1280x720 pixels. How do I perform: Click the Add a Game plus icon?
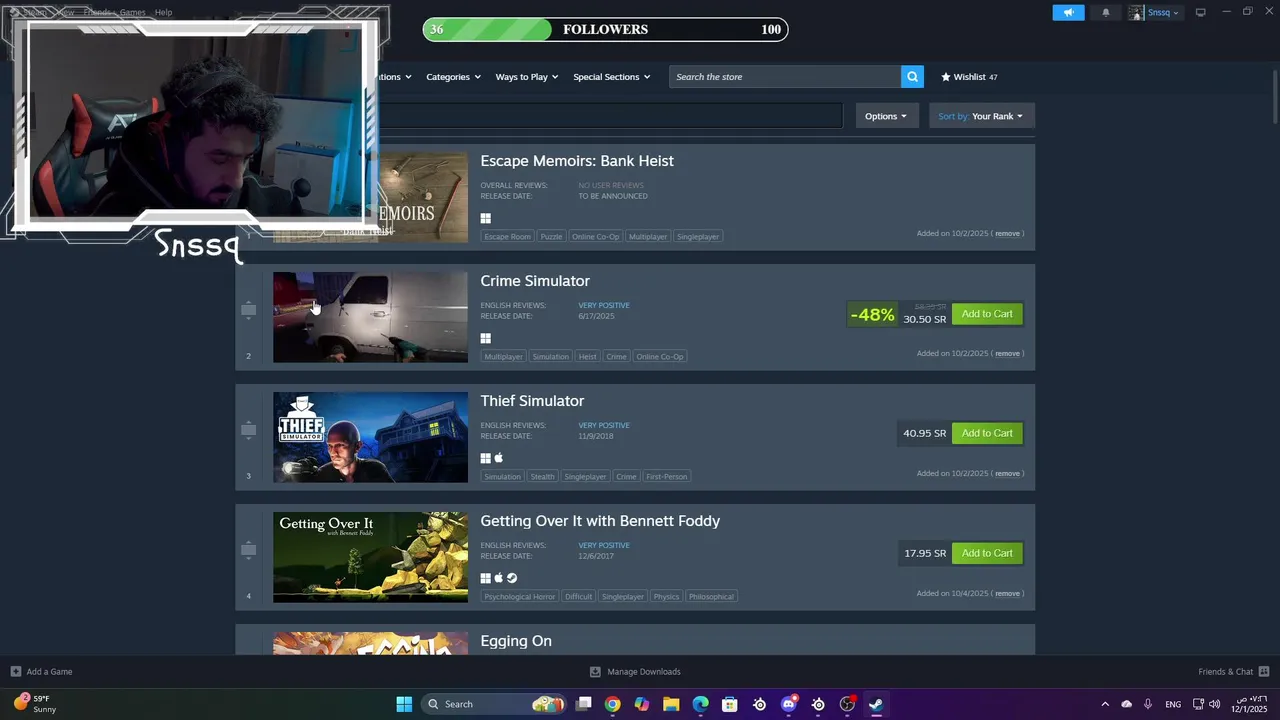tap(15, 671)
